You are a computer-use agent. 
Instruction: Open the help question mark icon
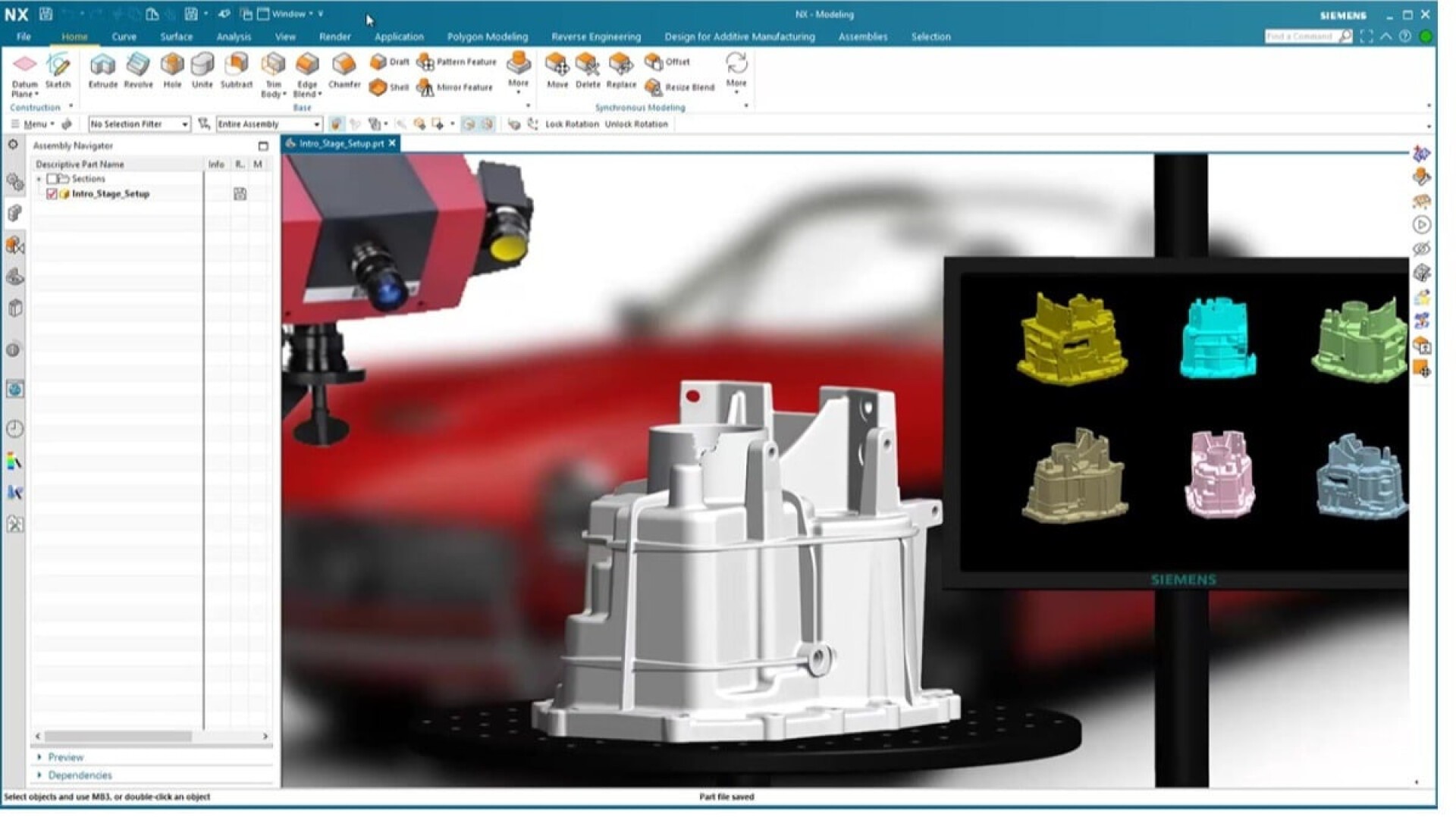[x=1404, y=36]
